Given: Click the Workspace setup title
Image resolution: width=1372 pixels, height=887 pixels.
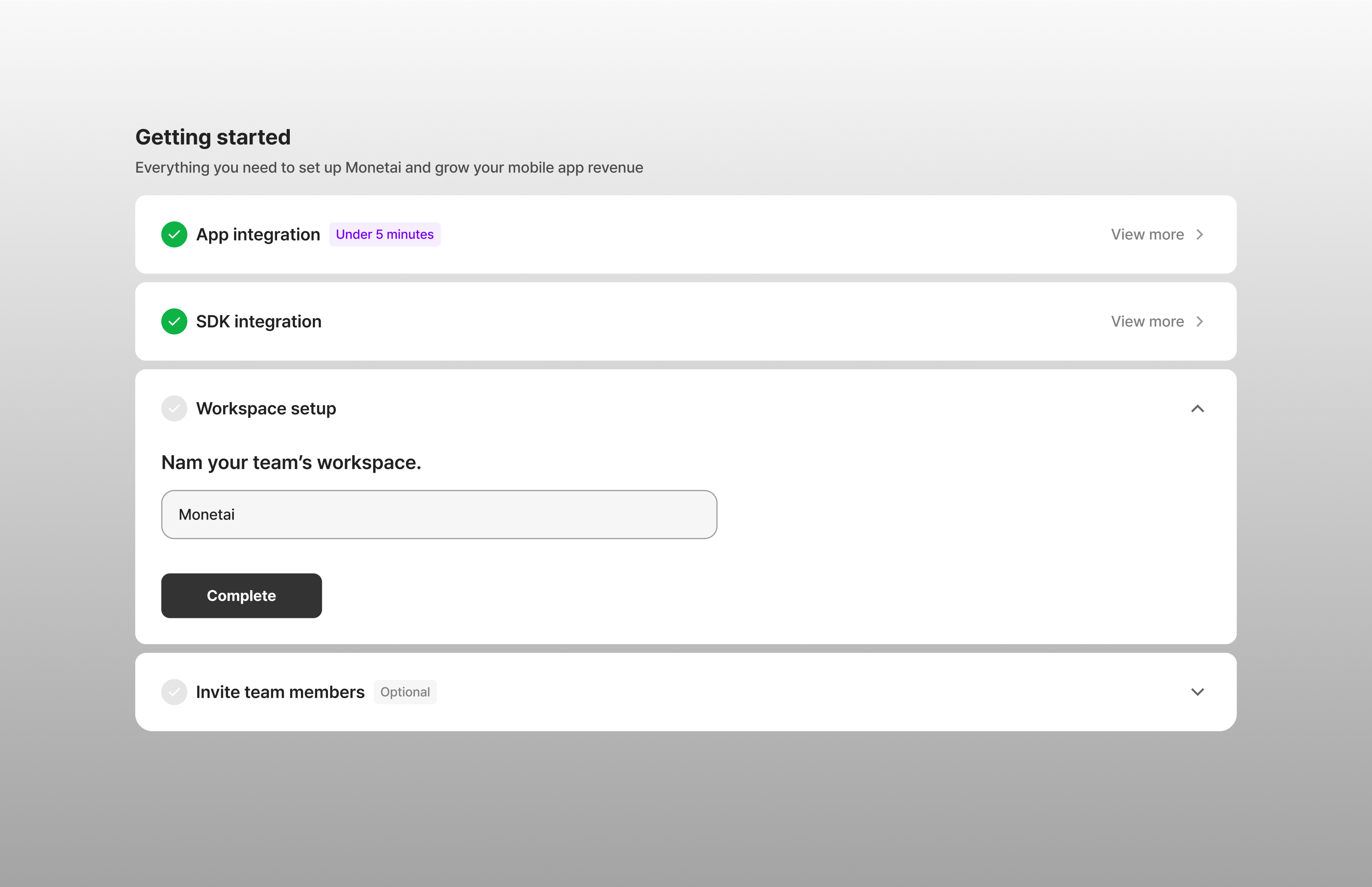Looking at the screenshot, I should pos(266,408).
